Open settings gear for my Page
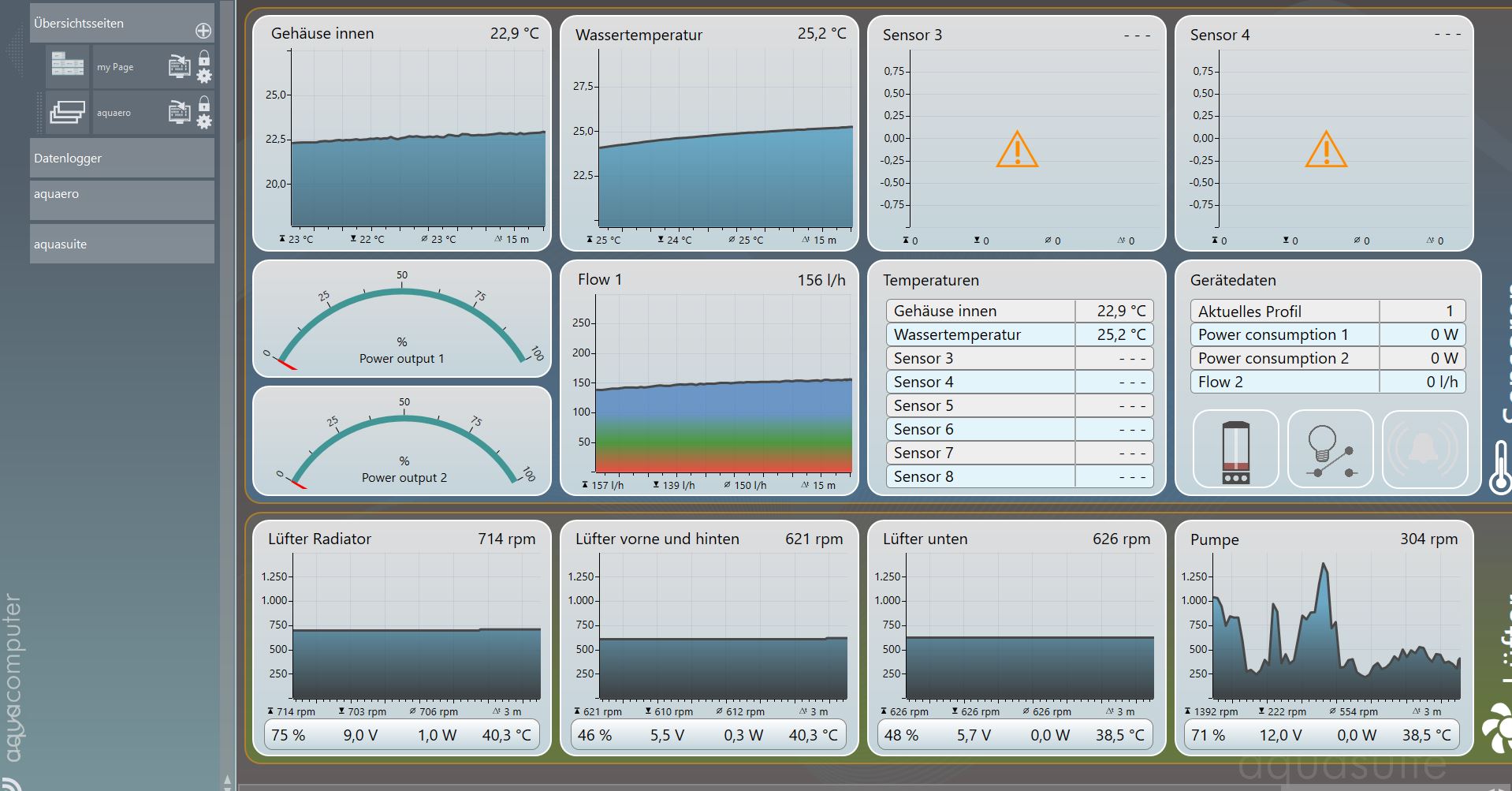The height and width of the screenshot is (791, 1512). pos(204,76)
